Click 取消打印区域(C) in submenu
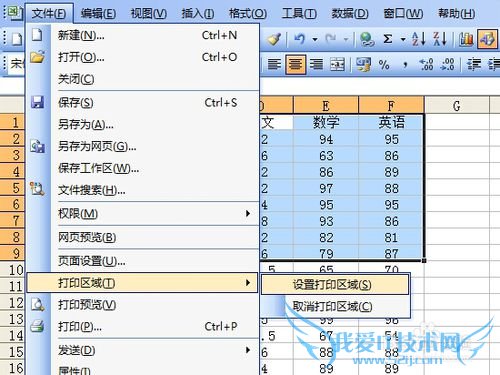 (335, 306)
